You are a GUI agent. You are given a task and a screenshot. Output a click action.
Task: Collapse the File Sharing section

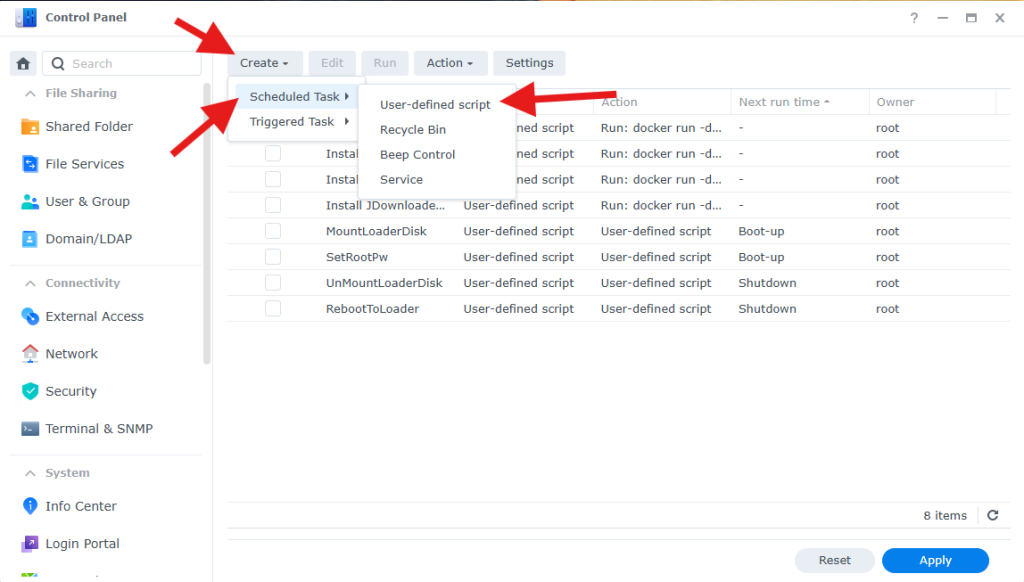click(30, 93)
